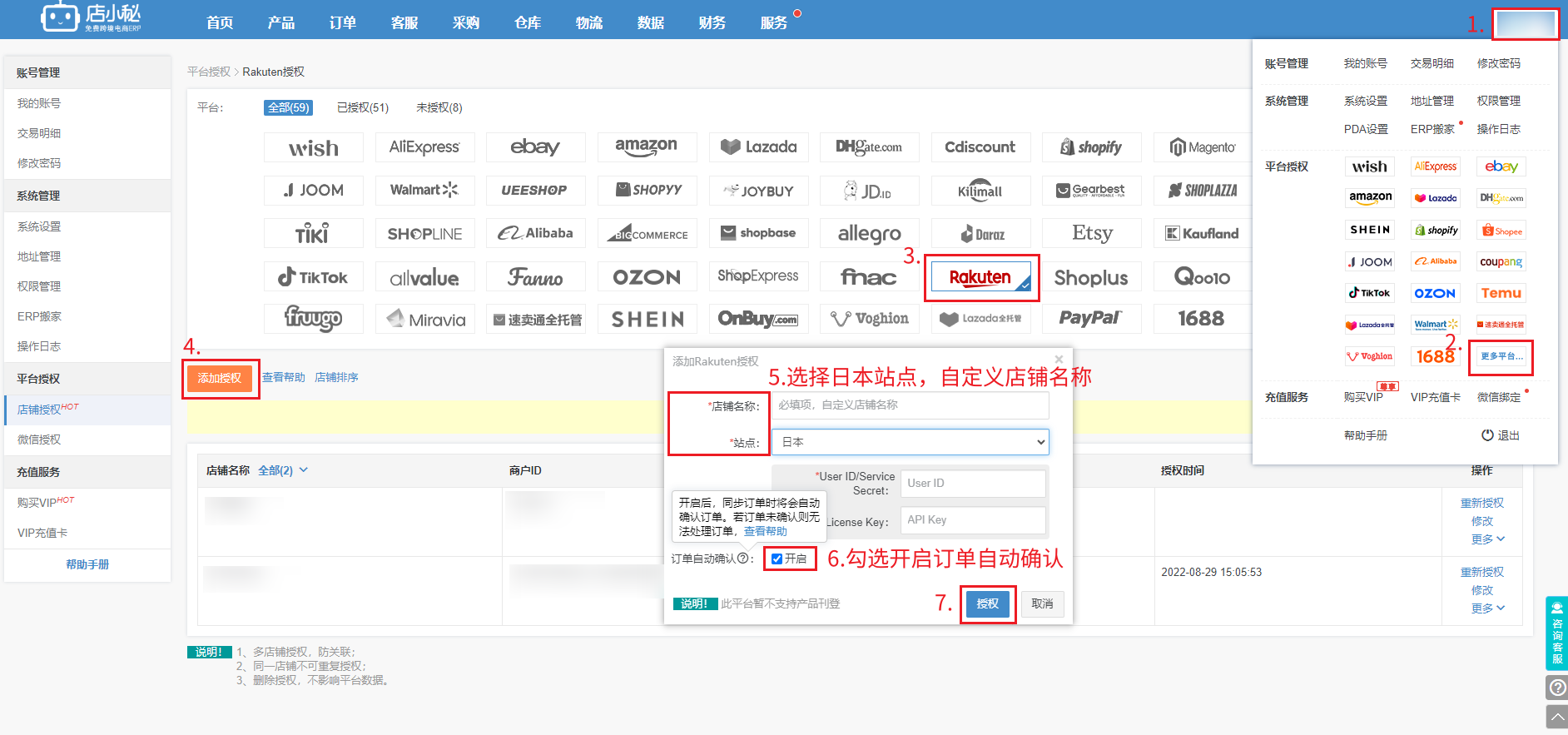Viewport: 1568px width, 735px height.
Task: Expand 更多 in the 2022-08-29 shop row
Action: click(x=1487, y=608)
